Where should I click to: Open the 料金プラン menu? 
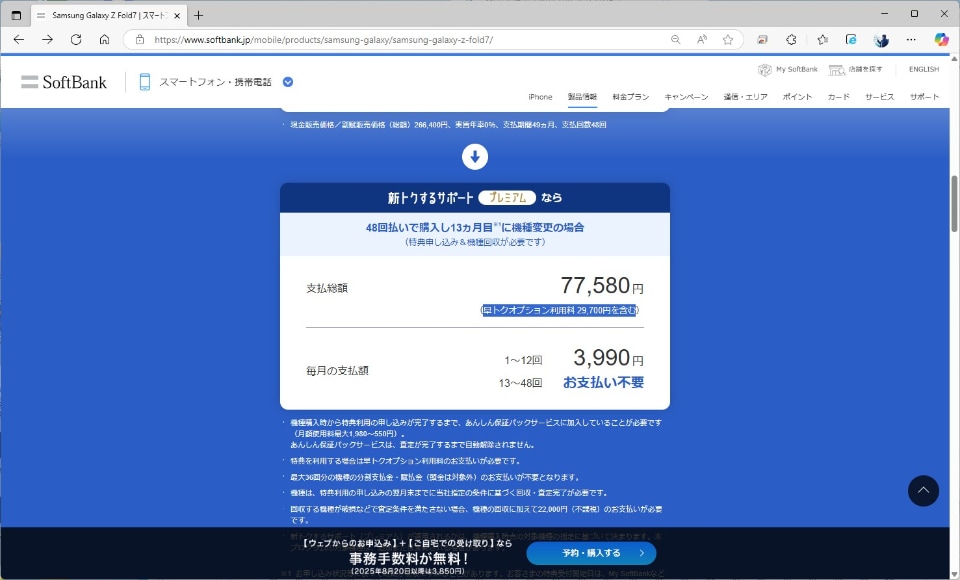[631, 97]
